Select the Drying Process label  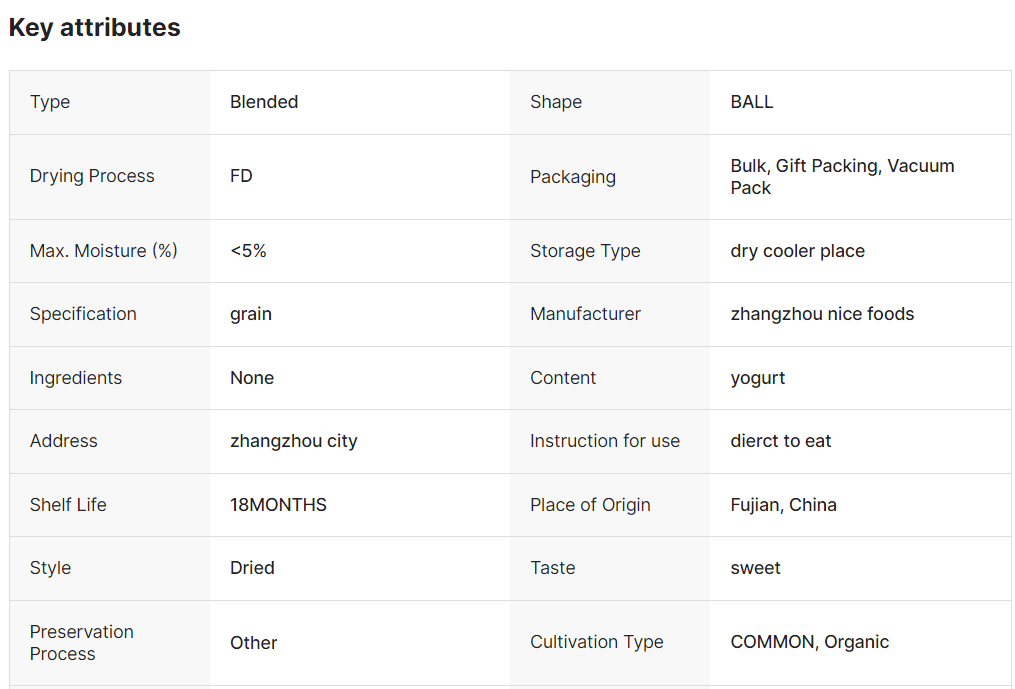pyautogui.click(x=92, y=176)
